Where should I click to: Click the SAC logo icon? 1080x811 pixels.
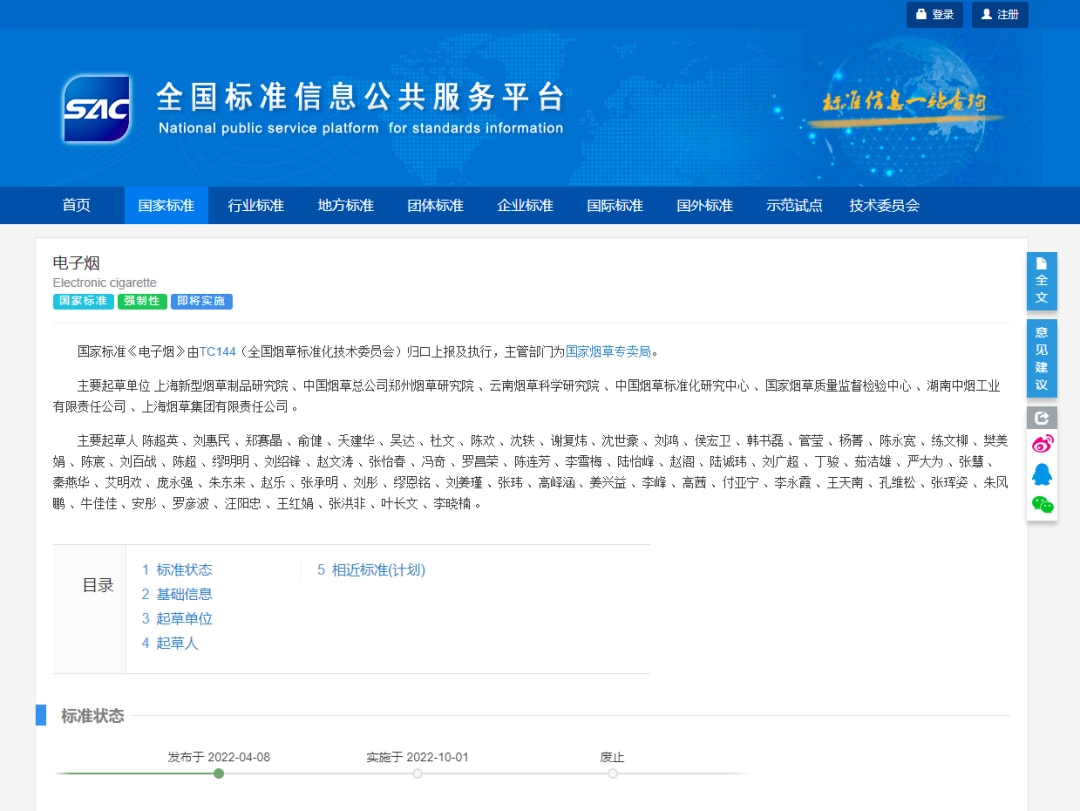[x=97, y=109]
